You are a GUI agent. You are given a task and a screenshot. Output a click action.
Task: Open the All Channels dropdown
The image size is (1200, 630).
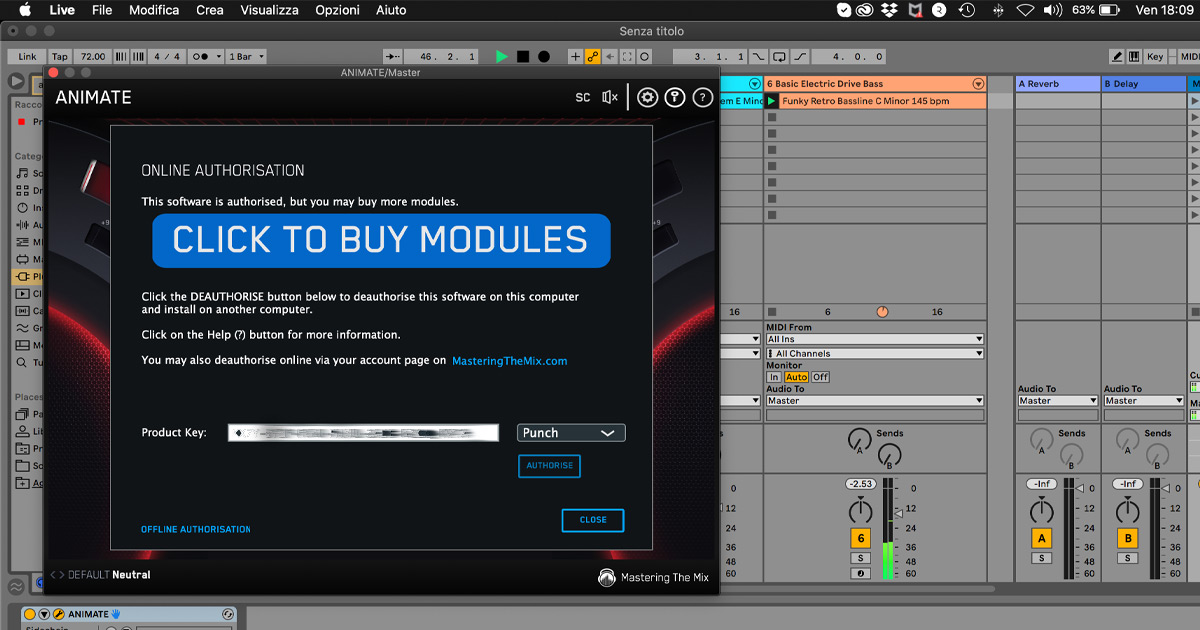coord(875,353)
